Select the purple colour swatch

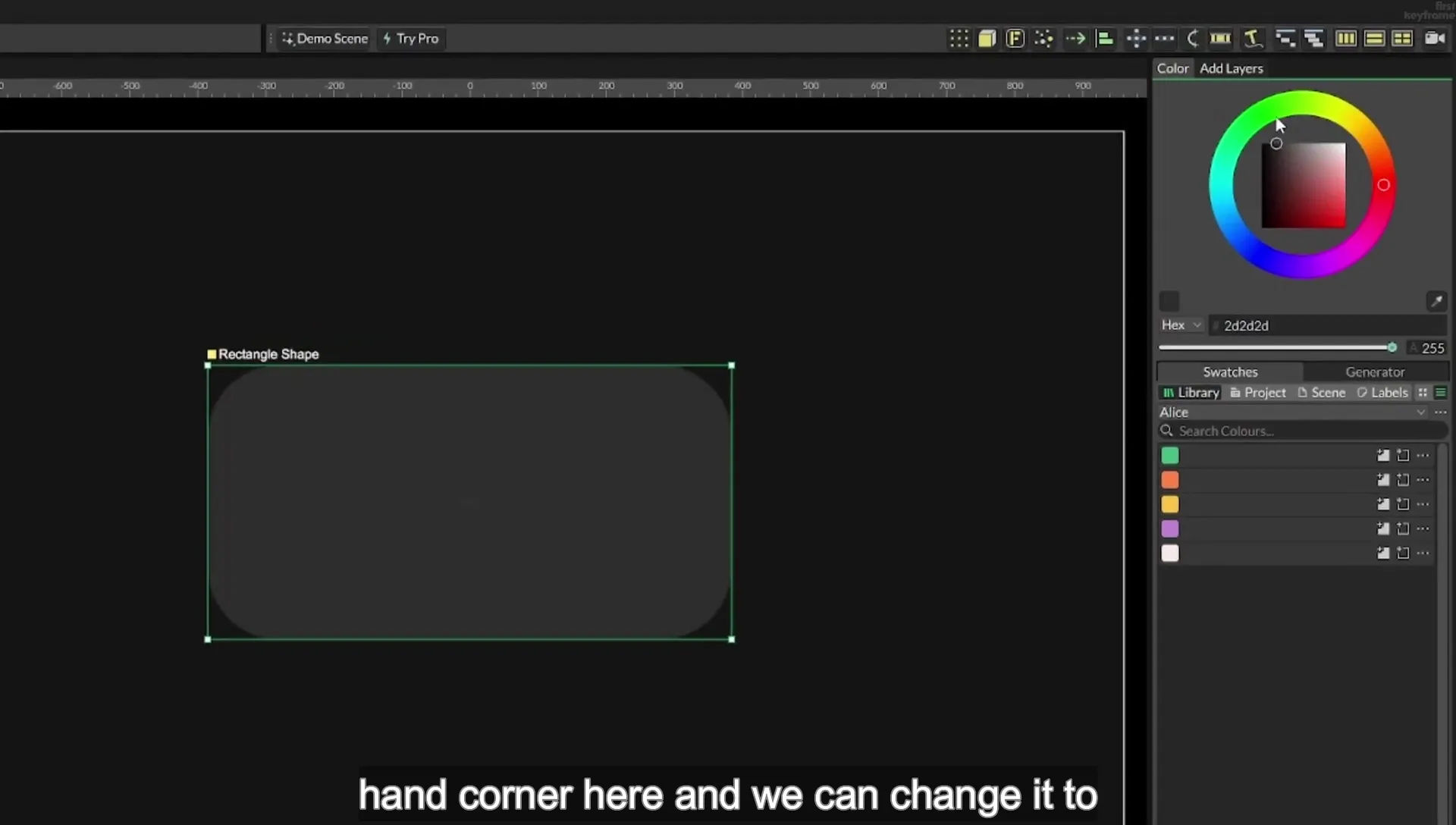coord(1170,529)
